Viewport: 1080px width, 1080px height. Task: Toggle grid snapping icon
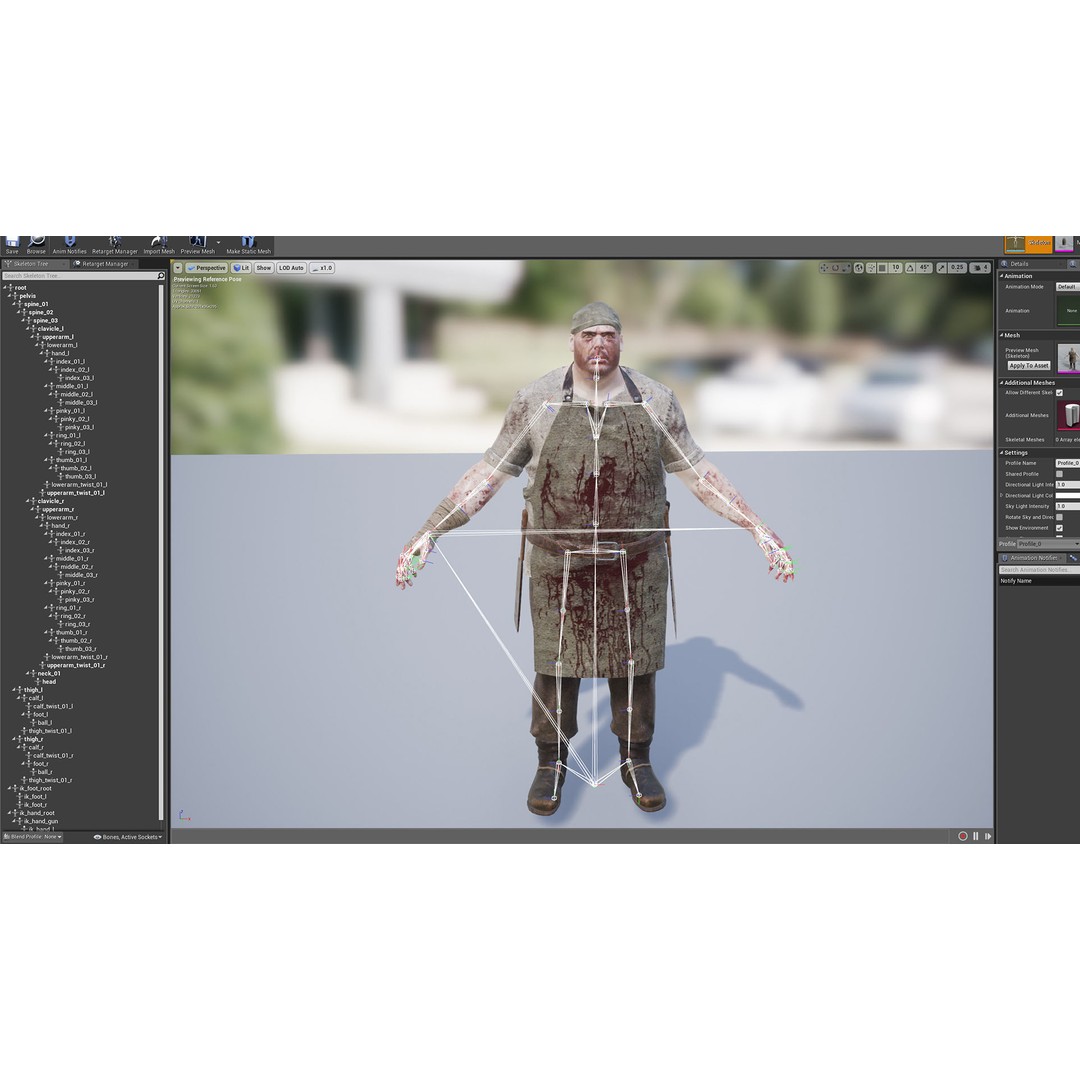[x=882, y=268]
